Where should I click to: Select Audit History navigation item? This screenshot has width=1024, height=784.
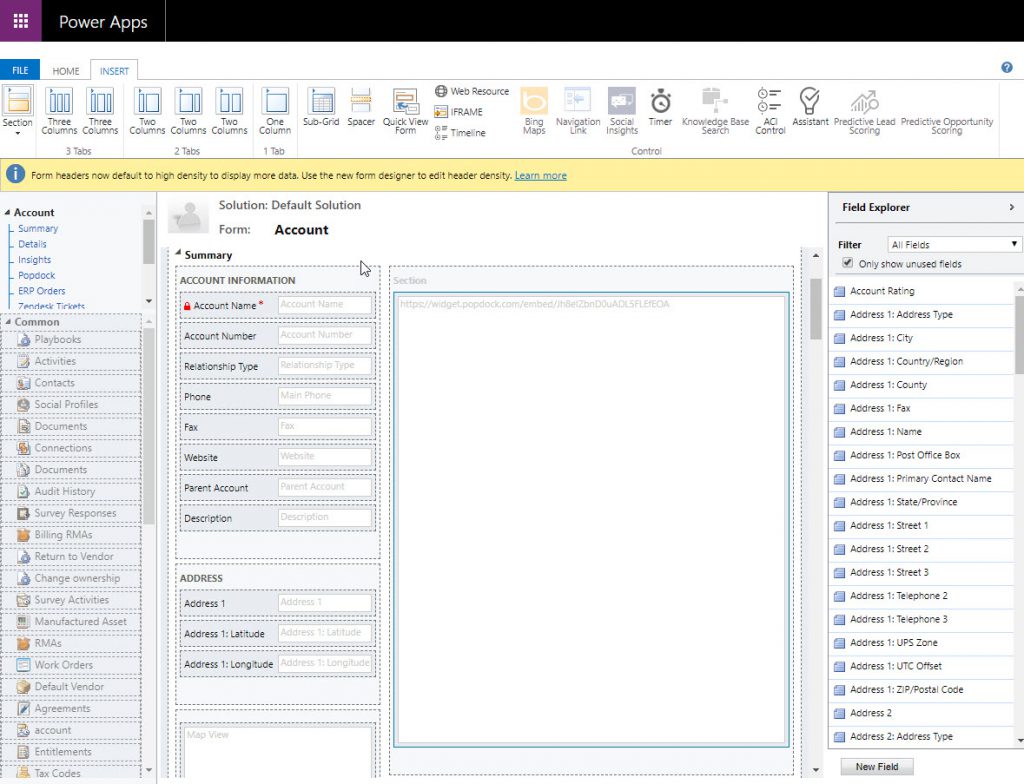71,491
